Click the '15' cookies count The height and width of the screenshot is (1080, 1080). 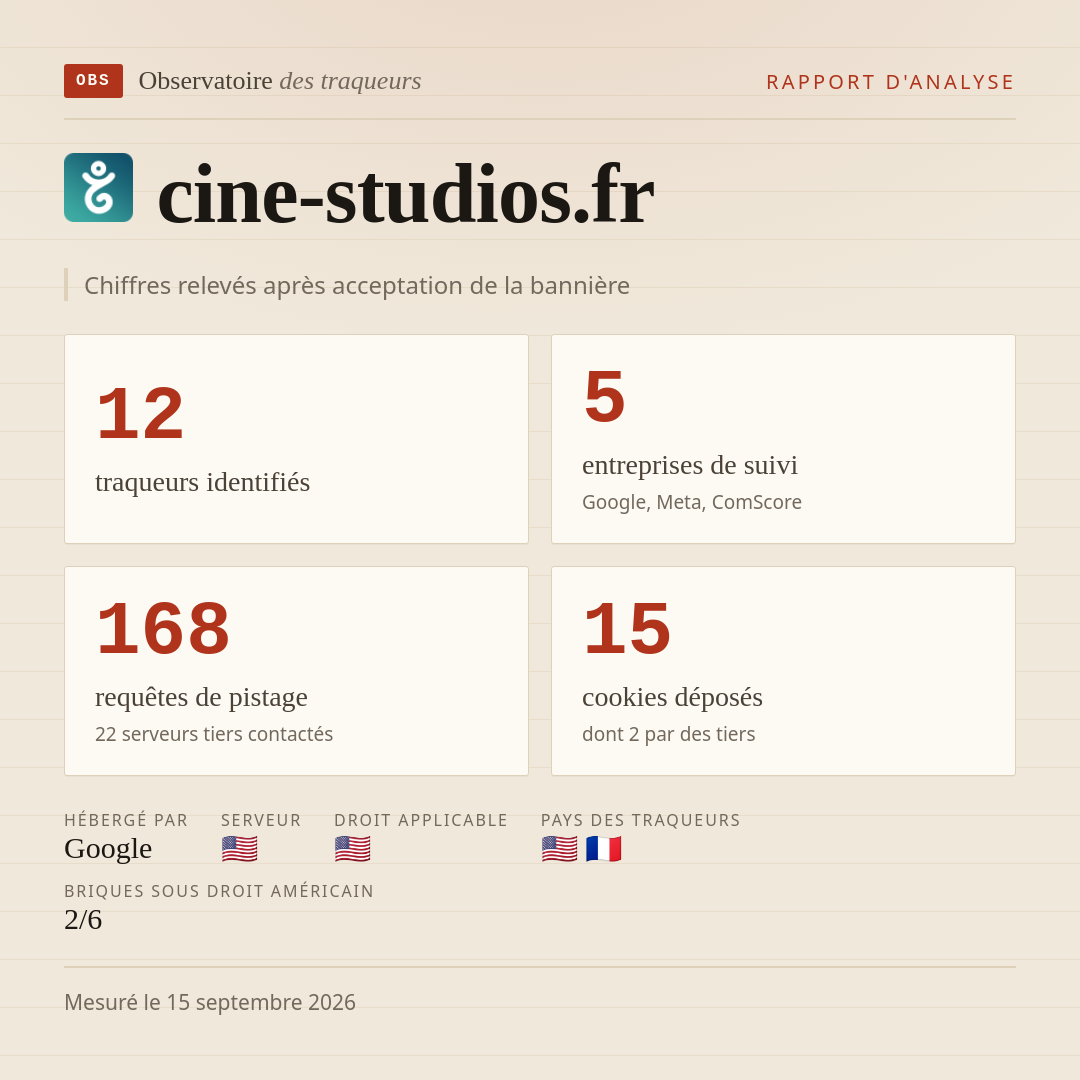[627, 629]
